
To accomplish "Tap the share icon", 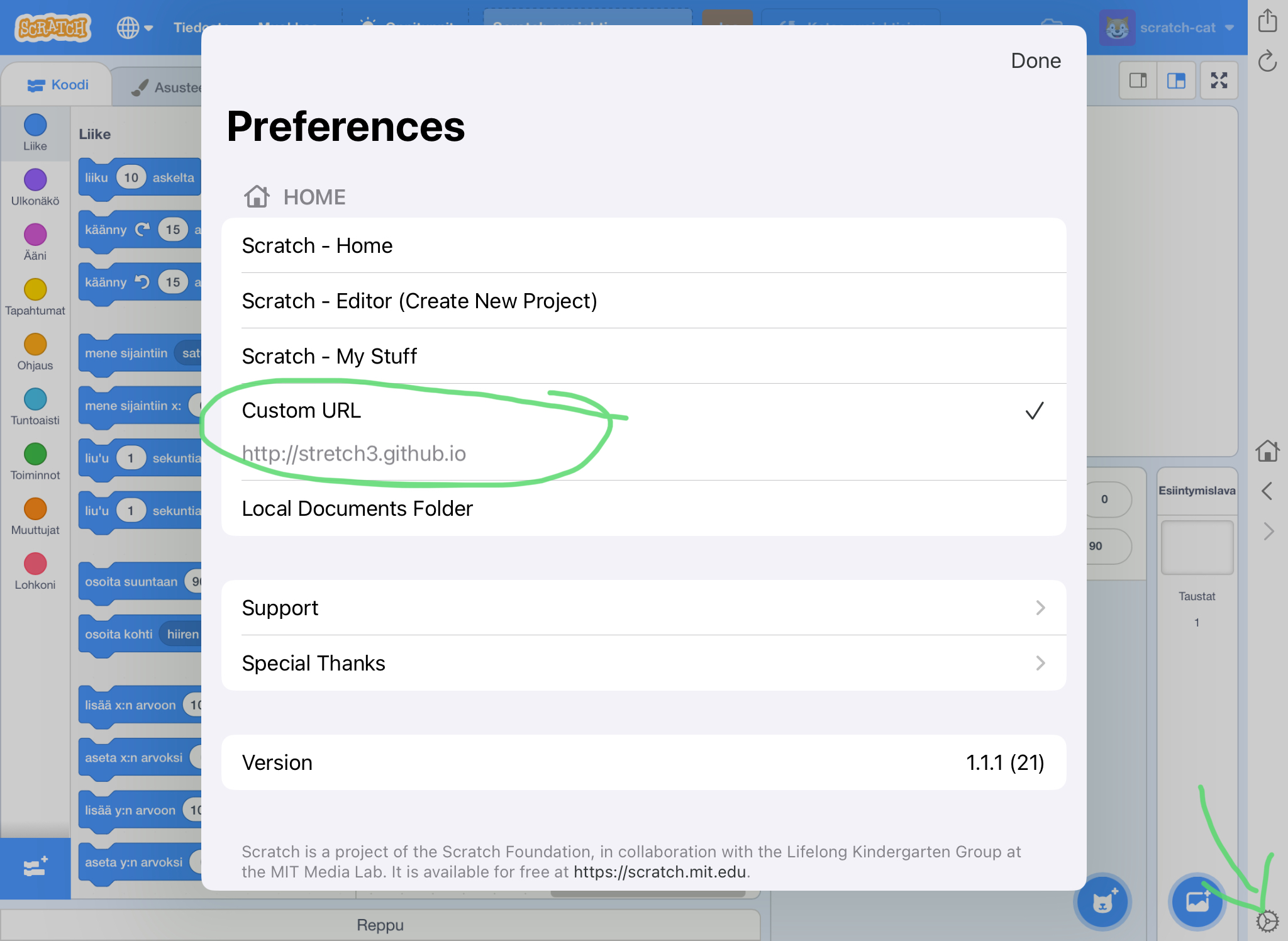I will coord(1267,21).
